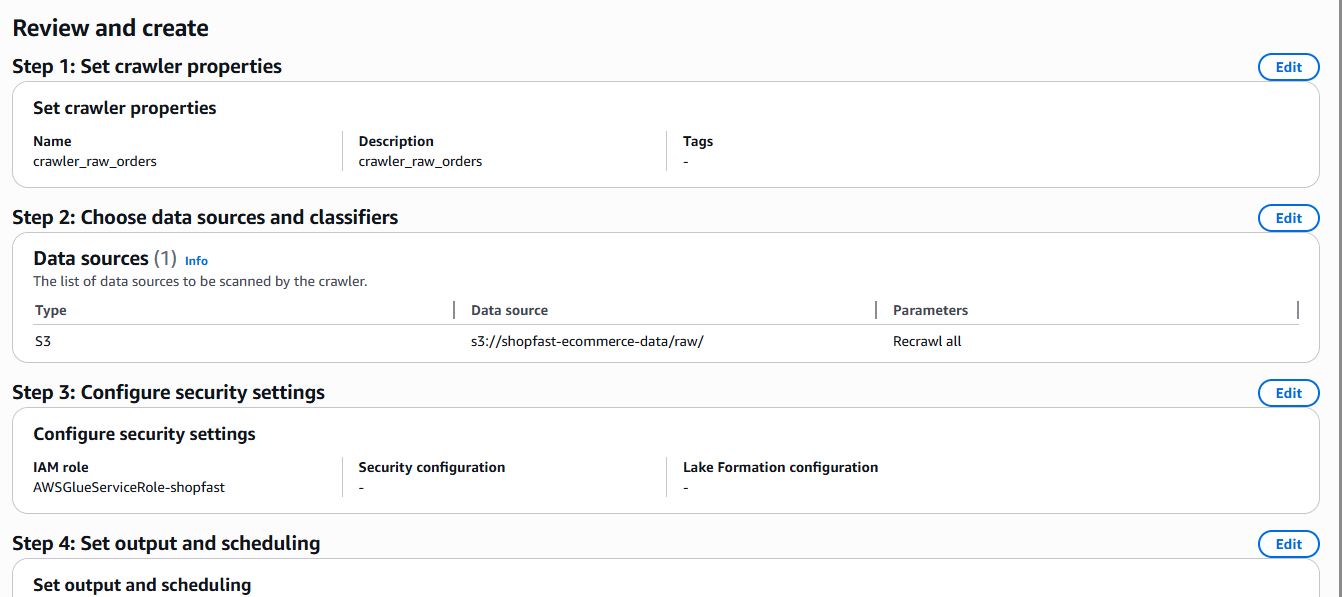Click the Type column header
The image size is (1342, 597).
[x=51, y=310]
